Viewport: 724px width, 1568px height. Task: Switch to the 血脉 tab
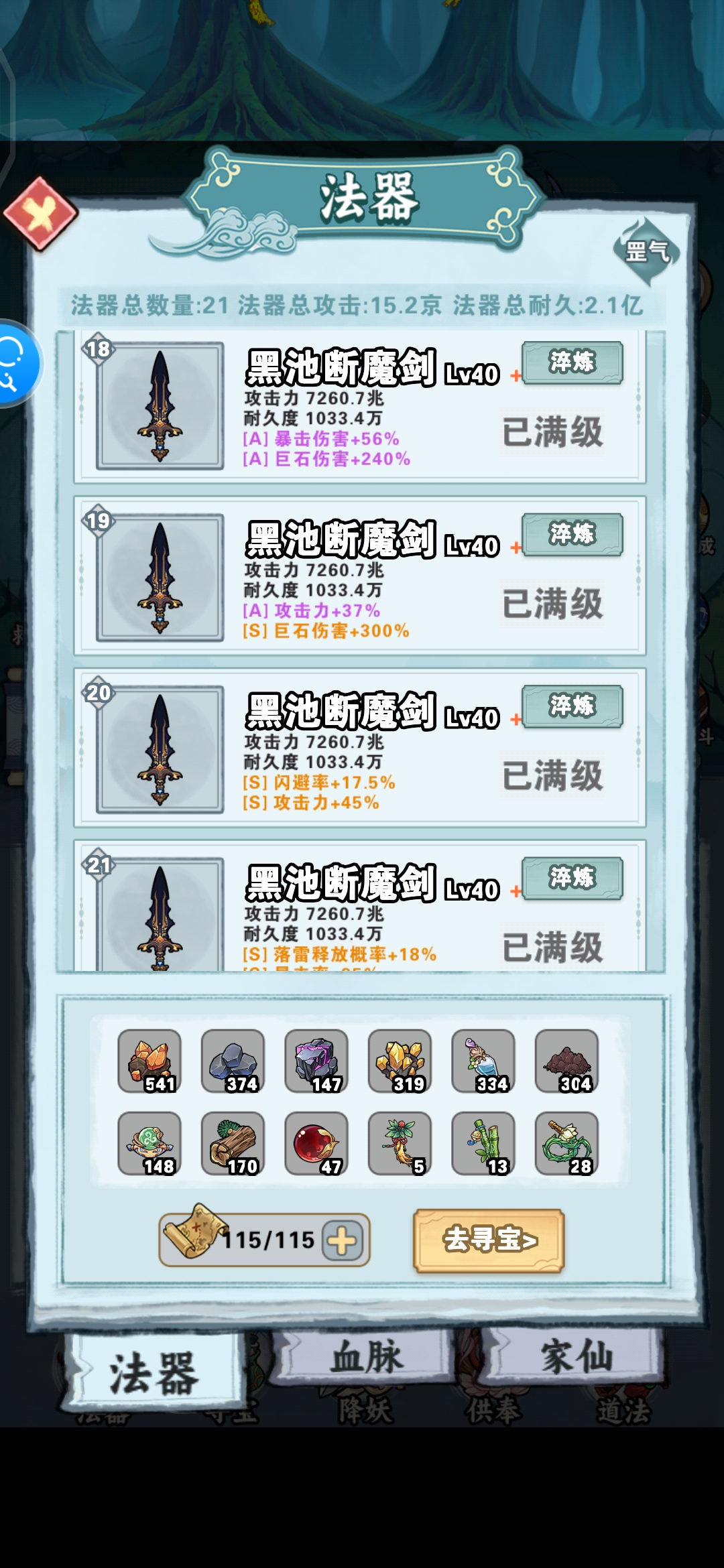point(367,1358)
